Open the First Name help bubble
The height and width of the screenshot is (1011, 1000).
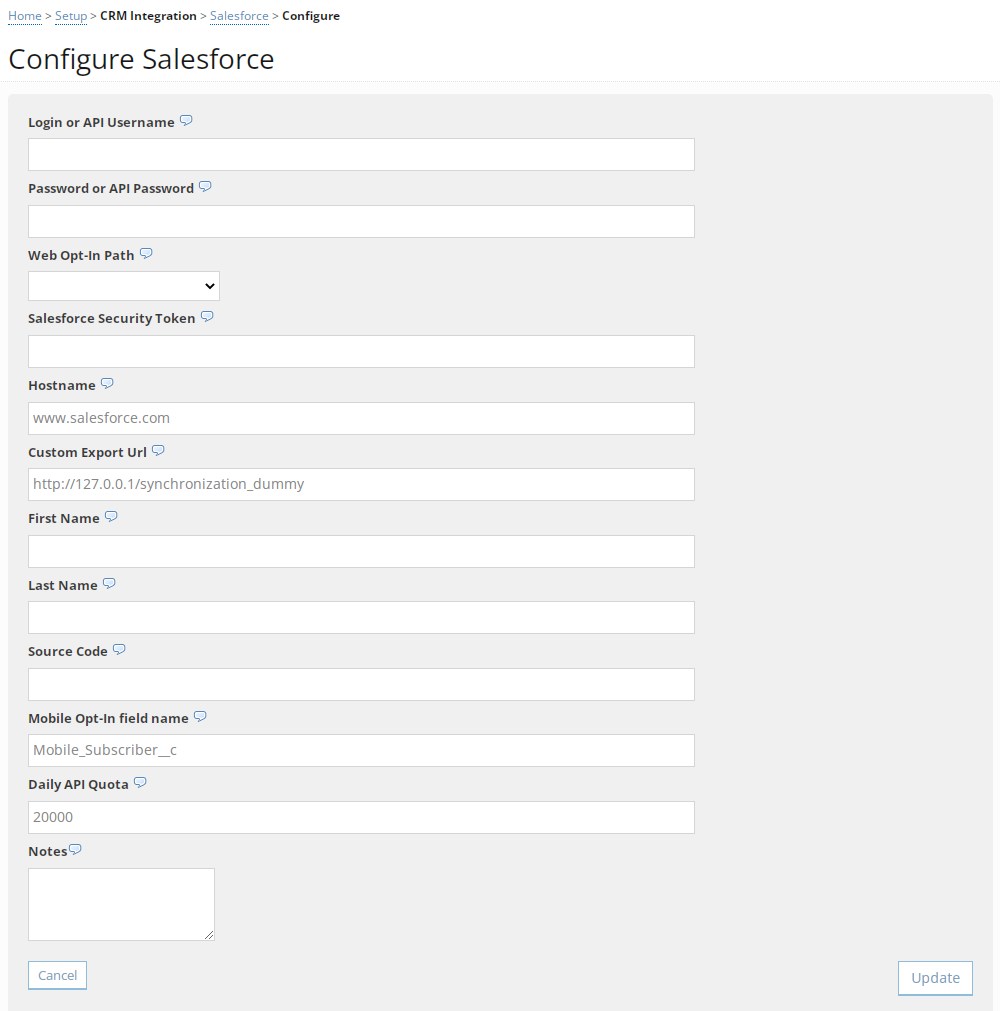(x=111, y=516)
